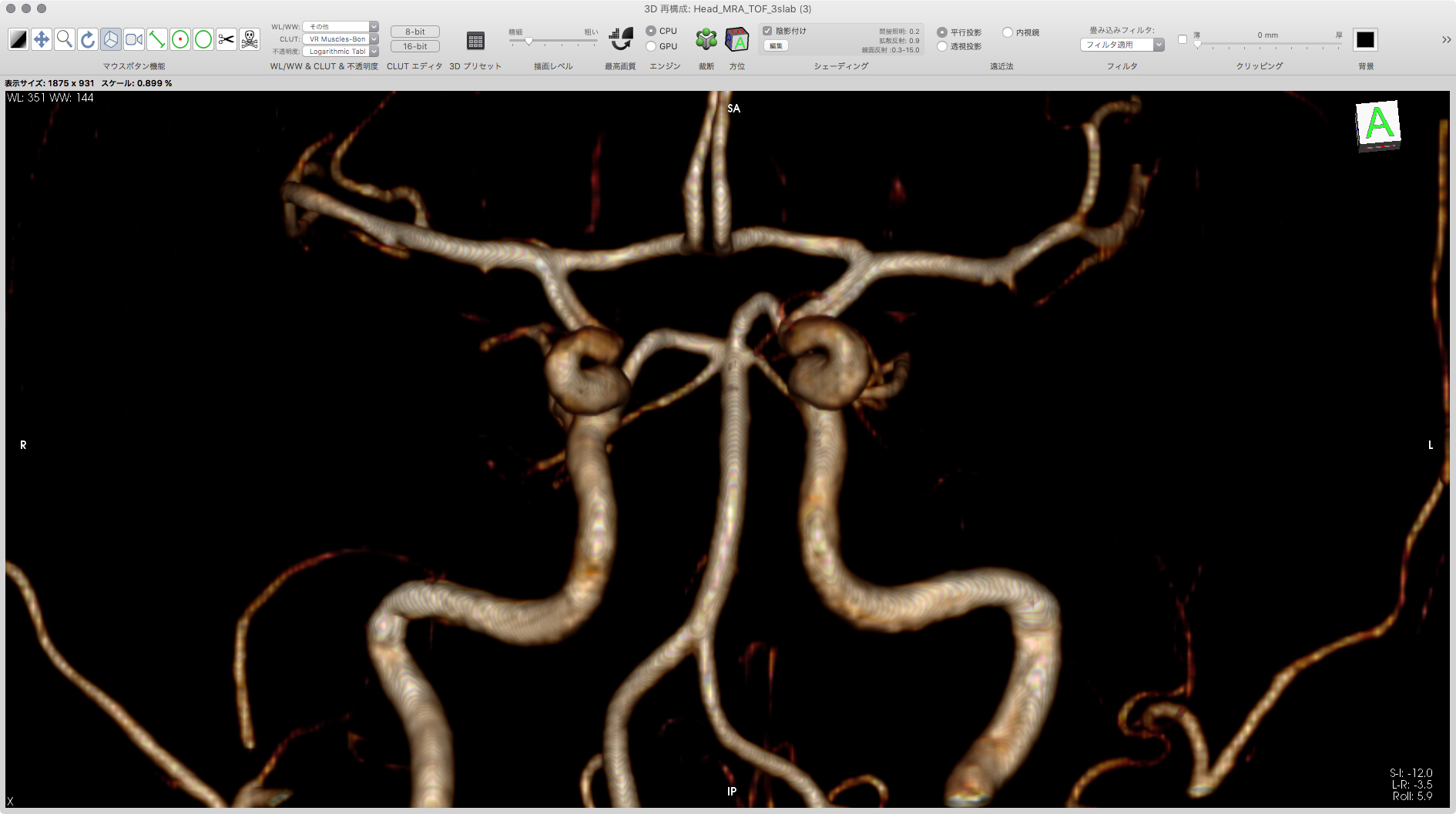The width and height of the screenshot is (1456, 814).
Task: Click the black background color swatch
Action: pos(1365,39)
